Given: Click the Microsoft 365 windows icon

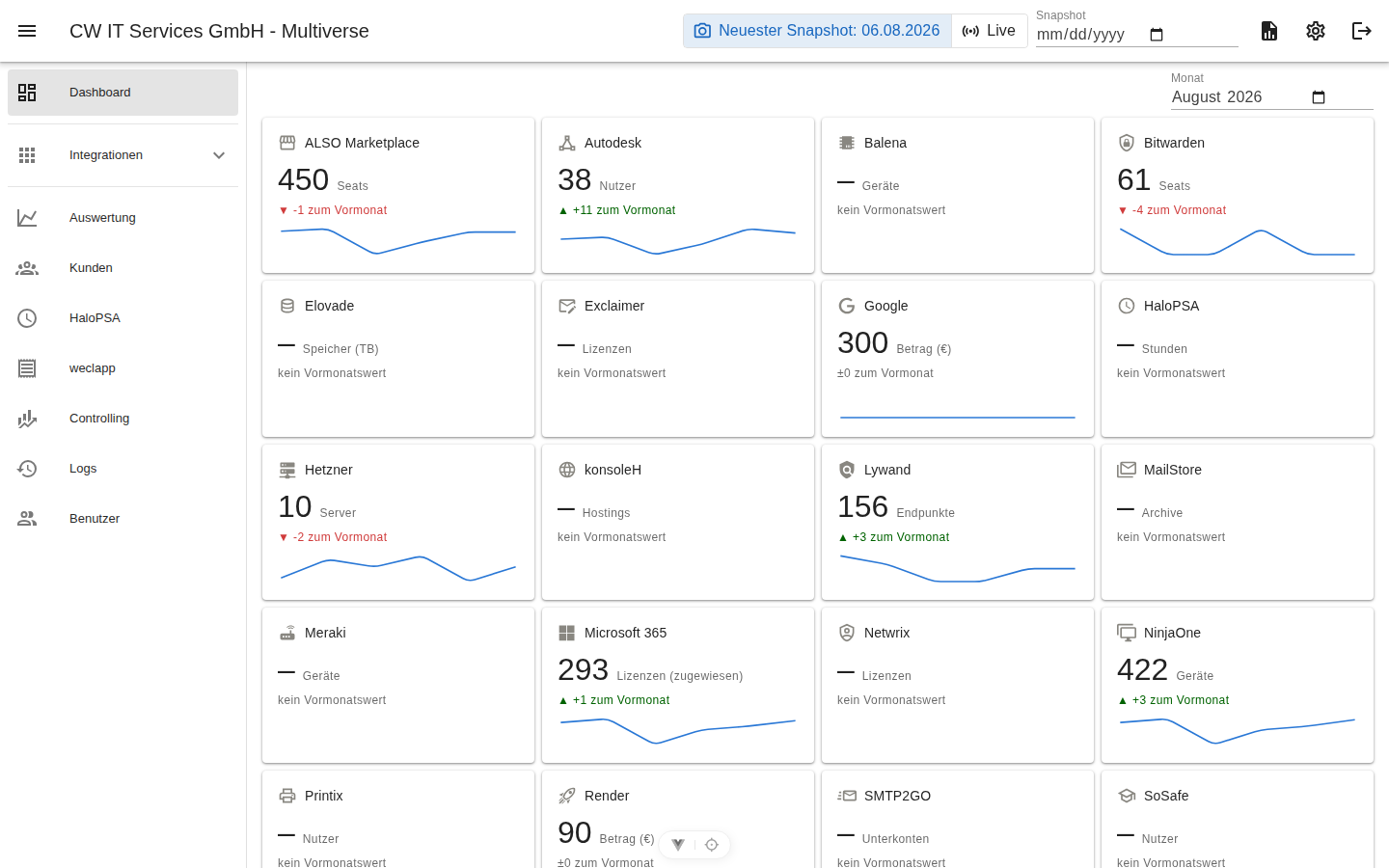Looking at the screenshot, I should pos(567,633).
